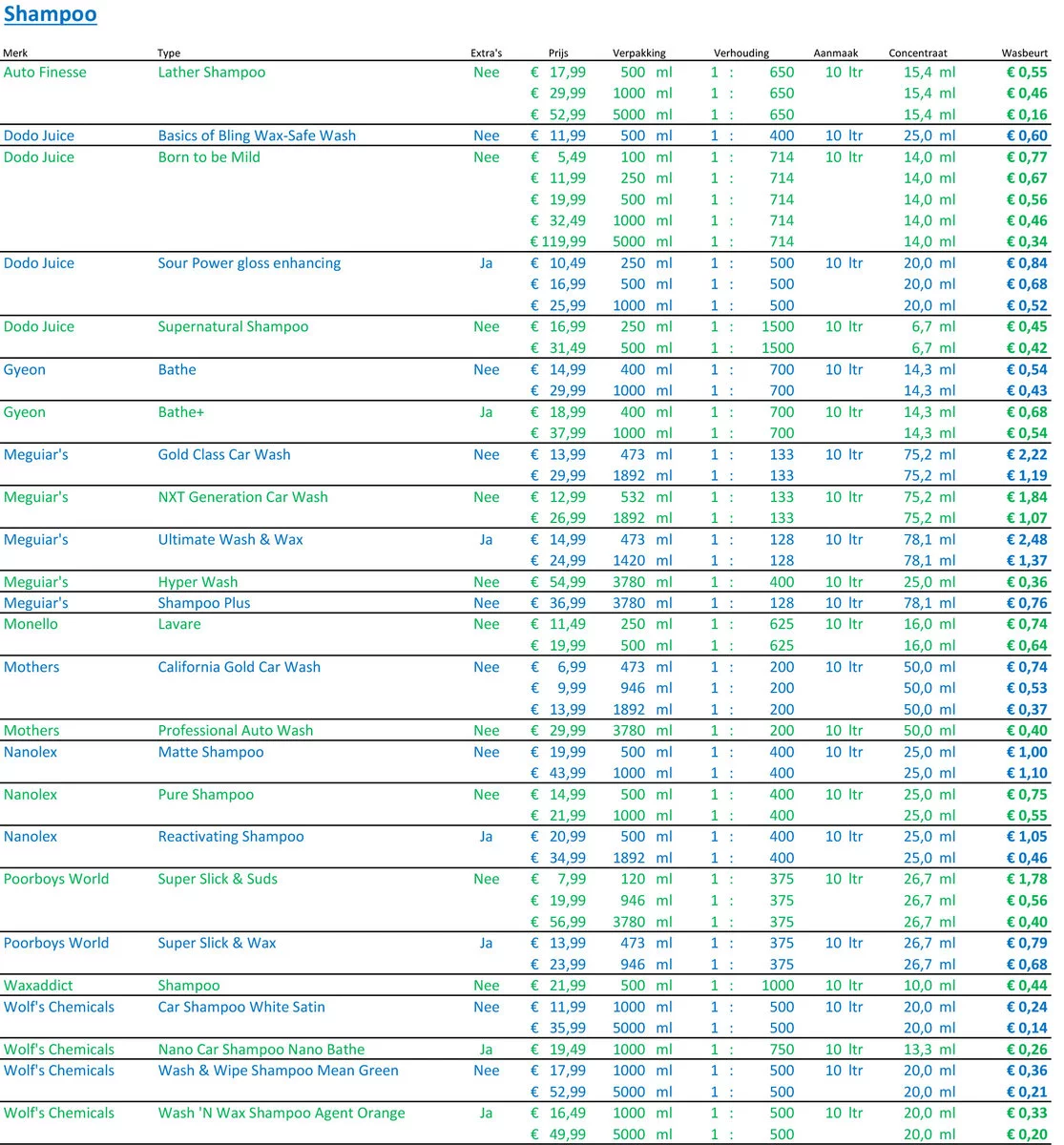Select the Super Slick & Suds cell
Image resolution: width=1064 pixels, height=1145 pixels.
click(218, 879)
